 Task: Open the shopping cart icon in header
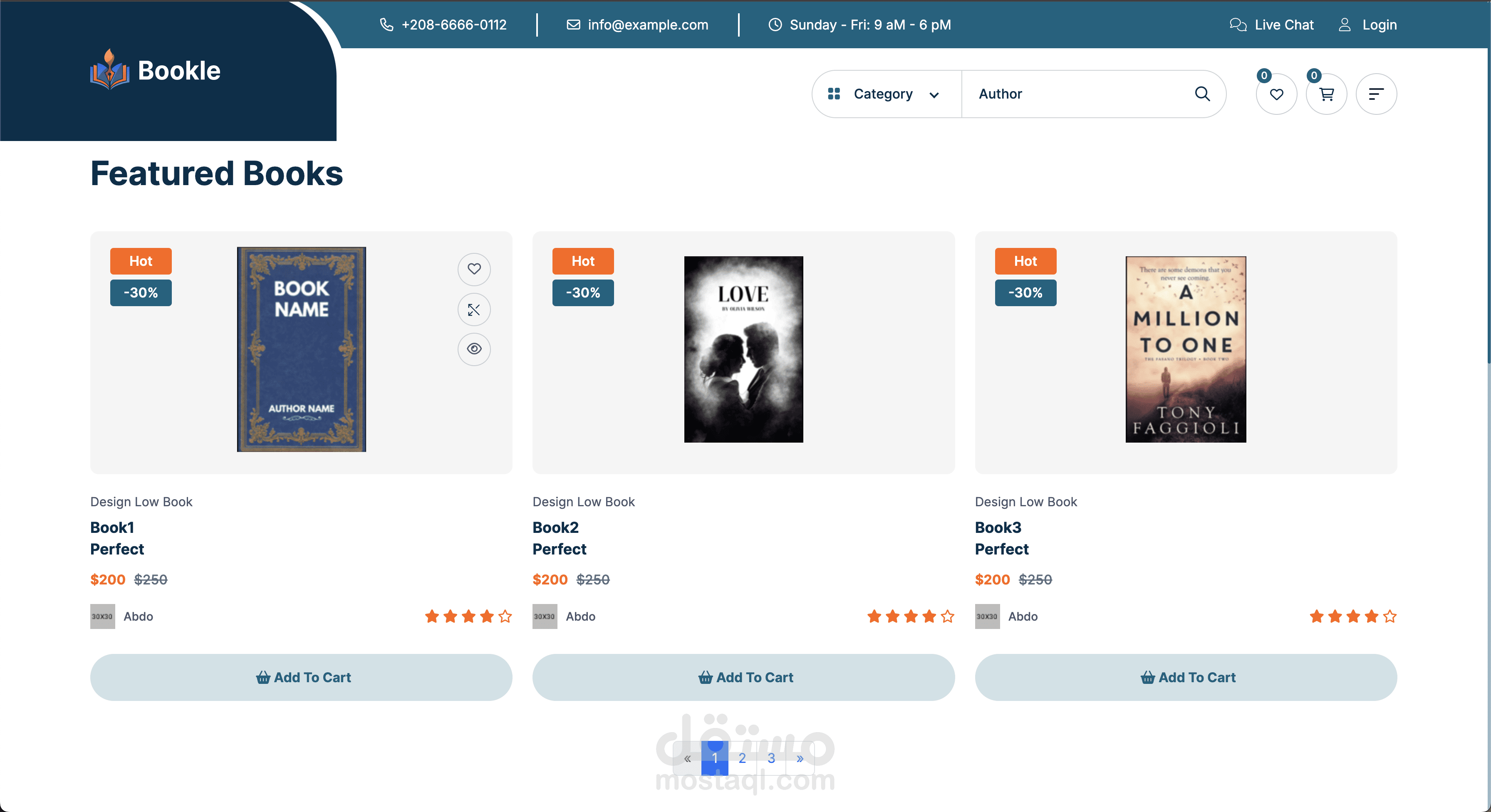tap(1326, 94)
